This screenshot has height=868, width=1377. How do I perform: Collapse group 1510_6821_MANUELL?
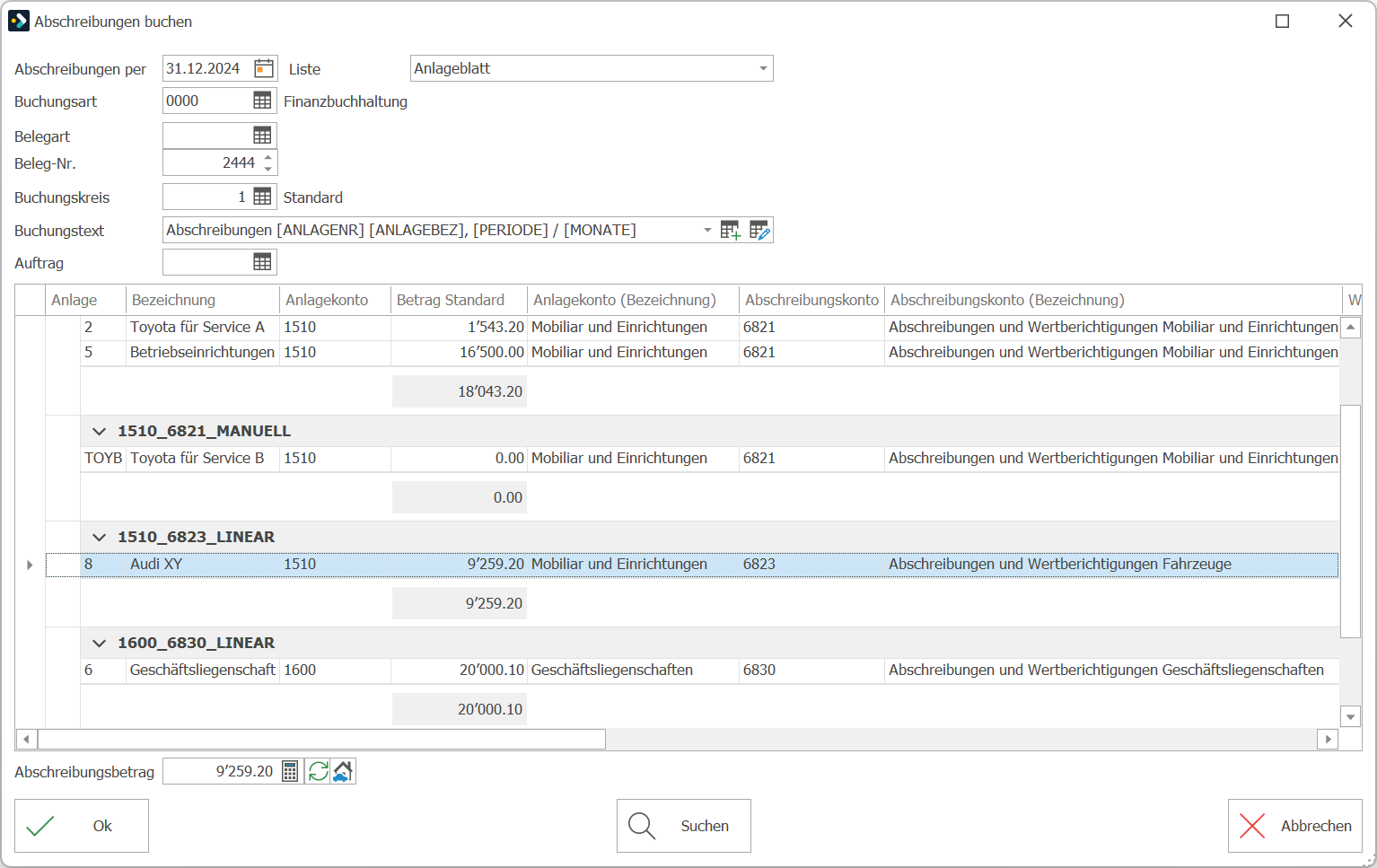coord(100,432)
